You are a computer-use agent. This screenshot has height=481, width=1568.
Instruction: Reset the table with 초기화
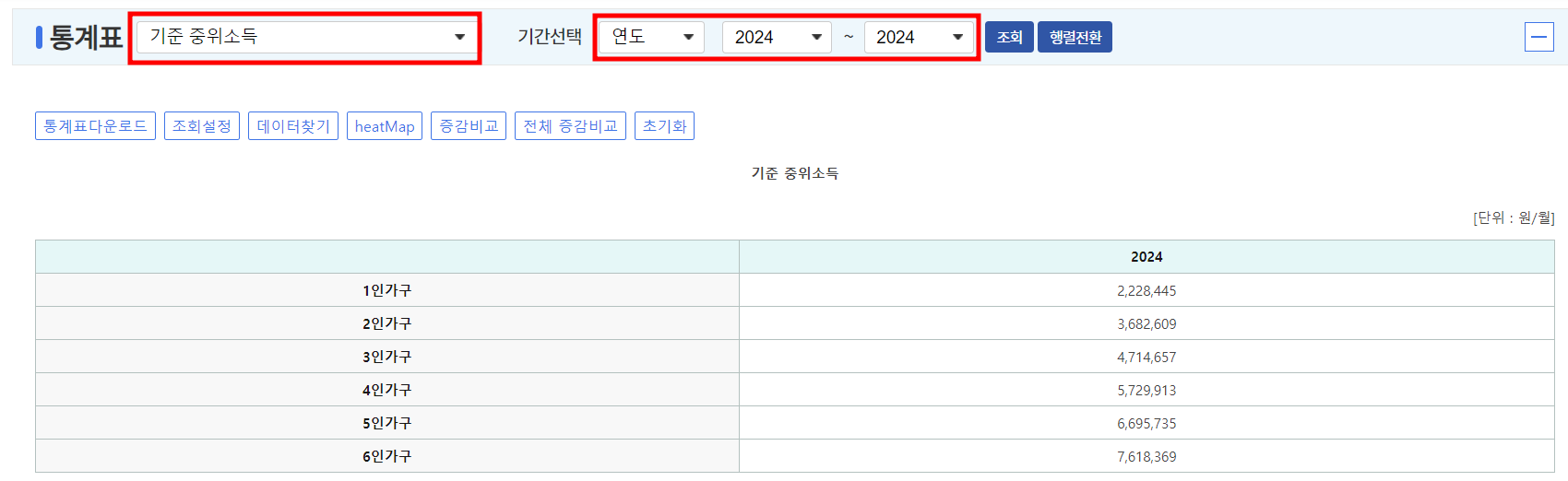[664, 126]
